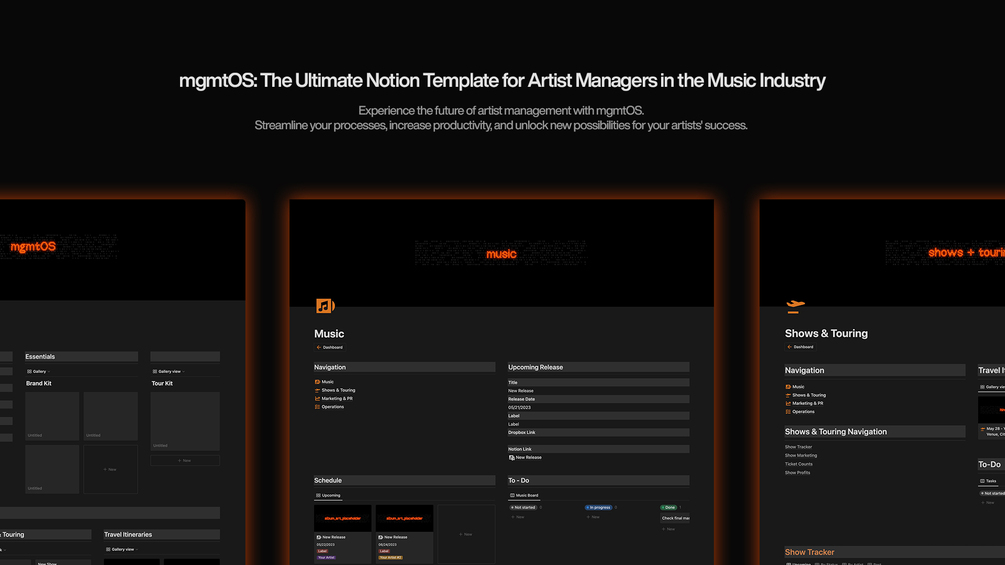Image resolution: width=1005 pixels, height=565 pixels.
Task: Click the Not started status on Music Board
Action: [x=524, y=507]
